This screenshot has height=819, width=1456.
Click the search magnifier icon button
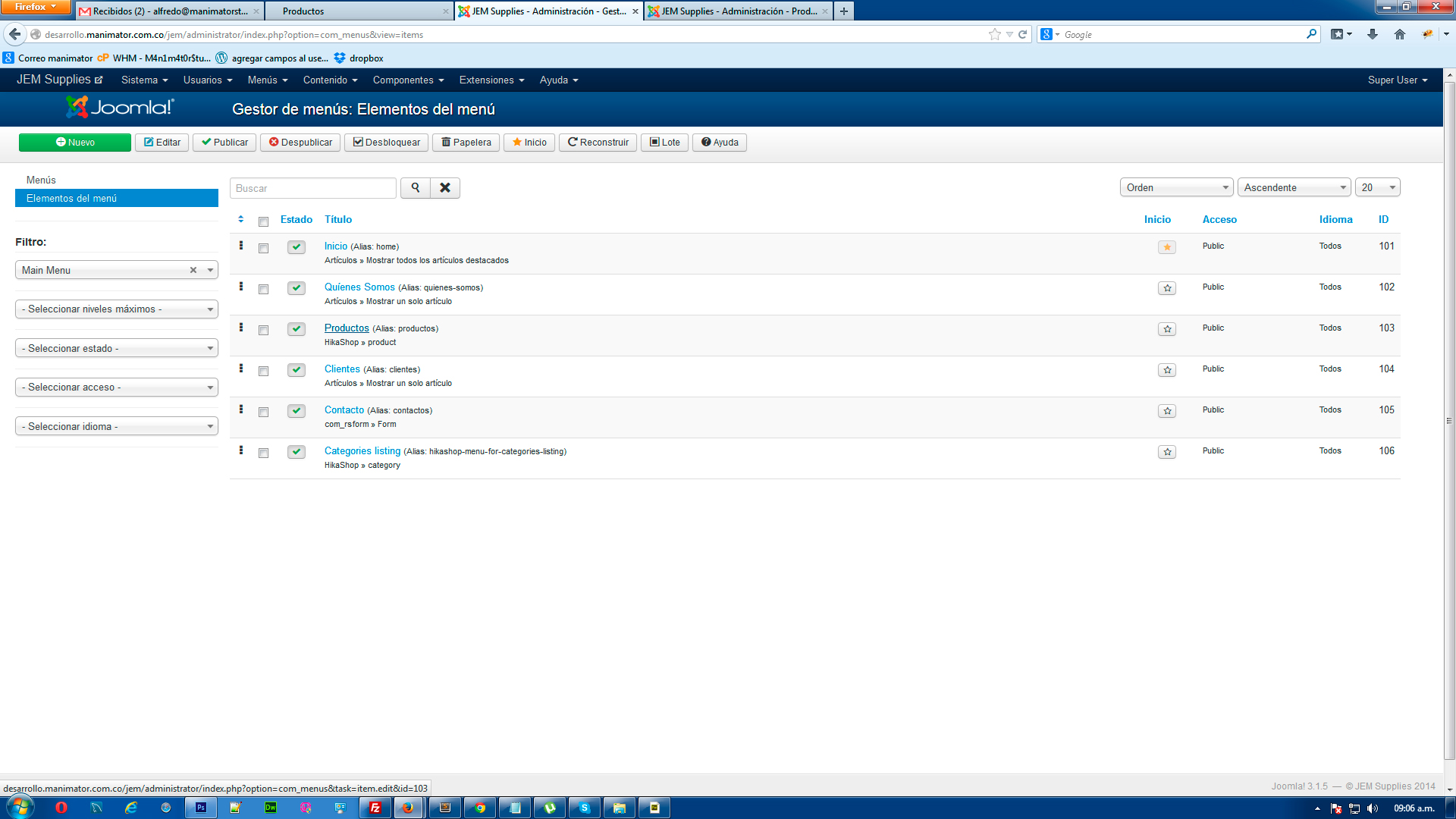tap(415, 188)
